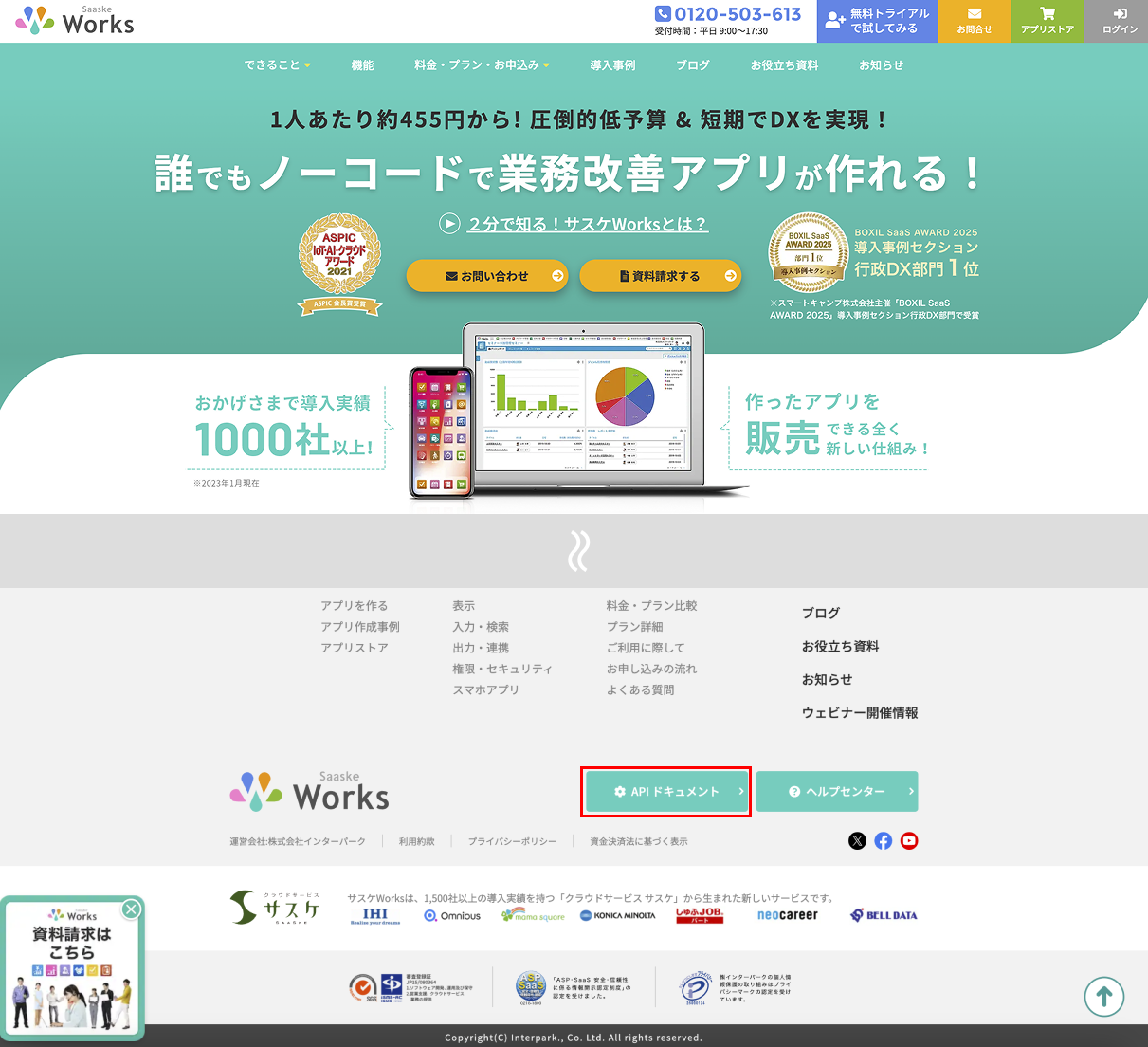Open the 資金決済法に基づく表示 link

point(639,841)
